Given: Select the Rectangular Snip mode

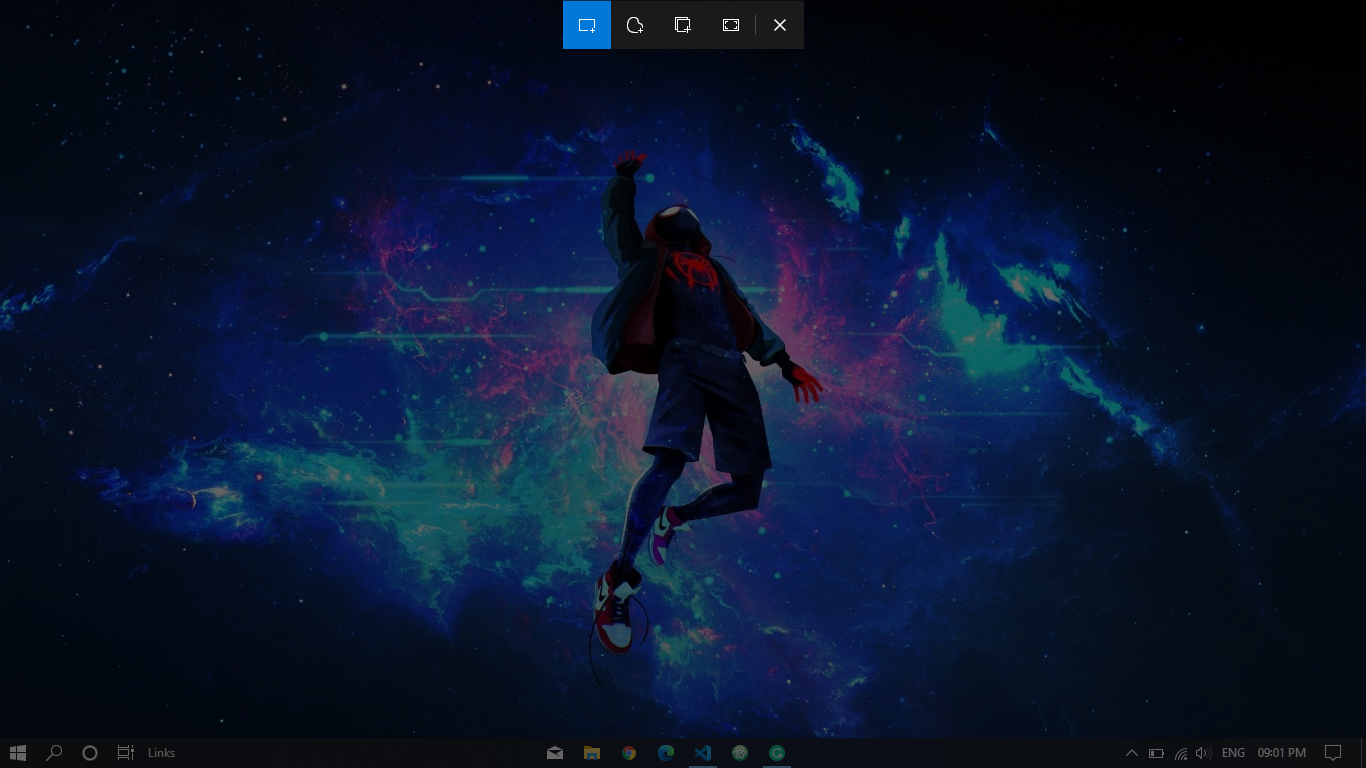Looking at the screenshot, I should point(587,25).
